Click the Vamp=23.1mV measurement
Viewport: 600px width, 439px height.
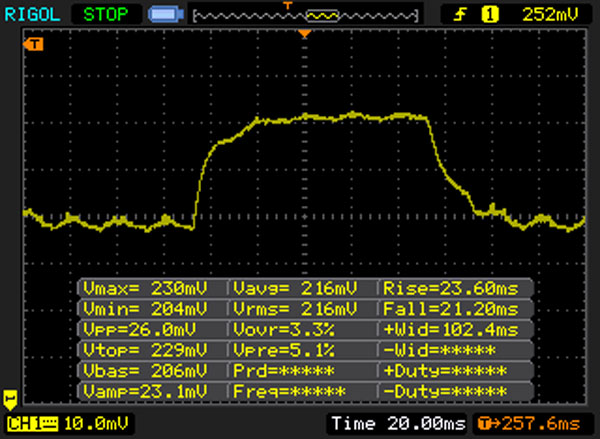[x=145, y=391]
